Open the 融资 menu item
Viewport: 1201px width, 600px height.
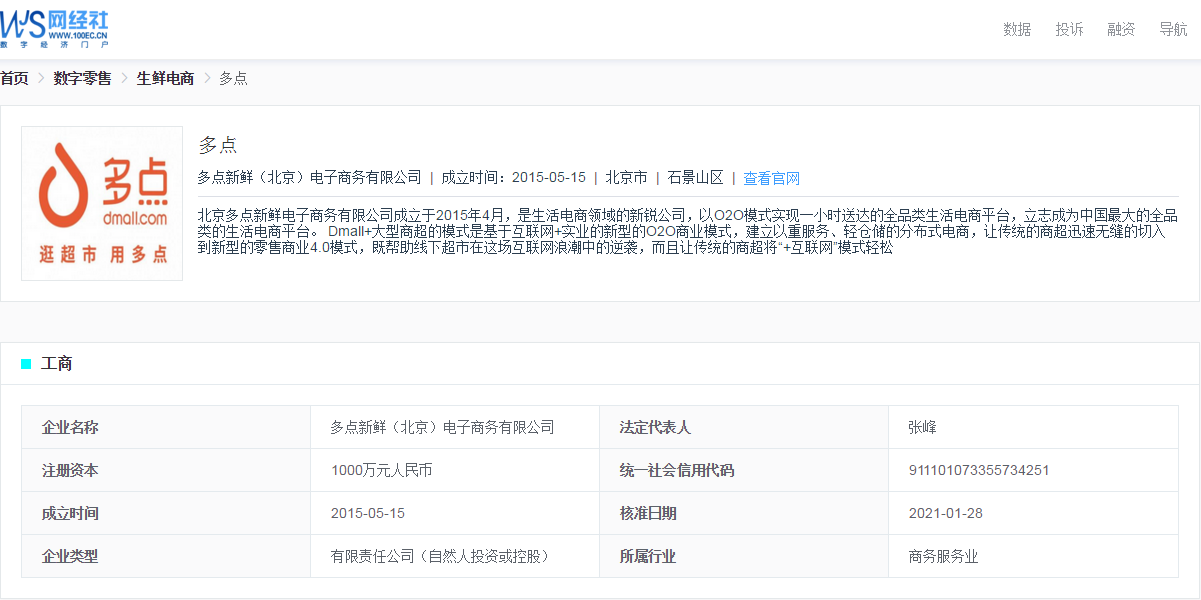click(x=1121, y=29)
